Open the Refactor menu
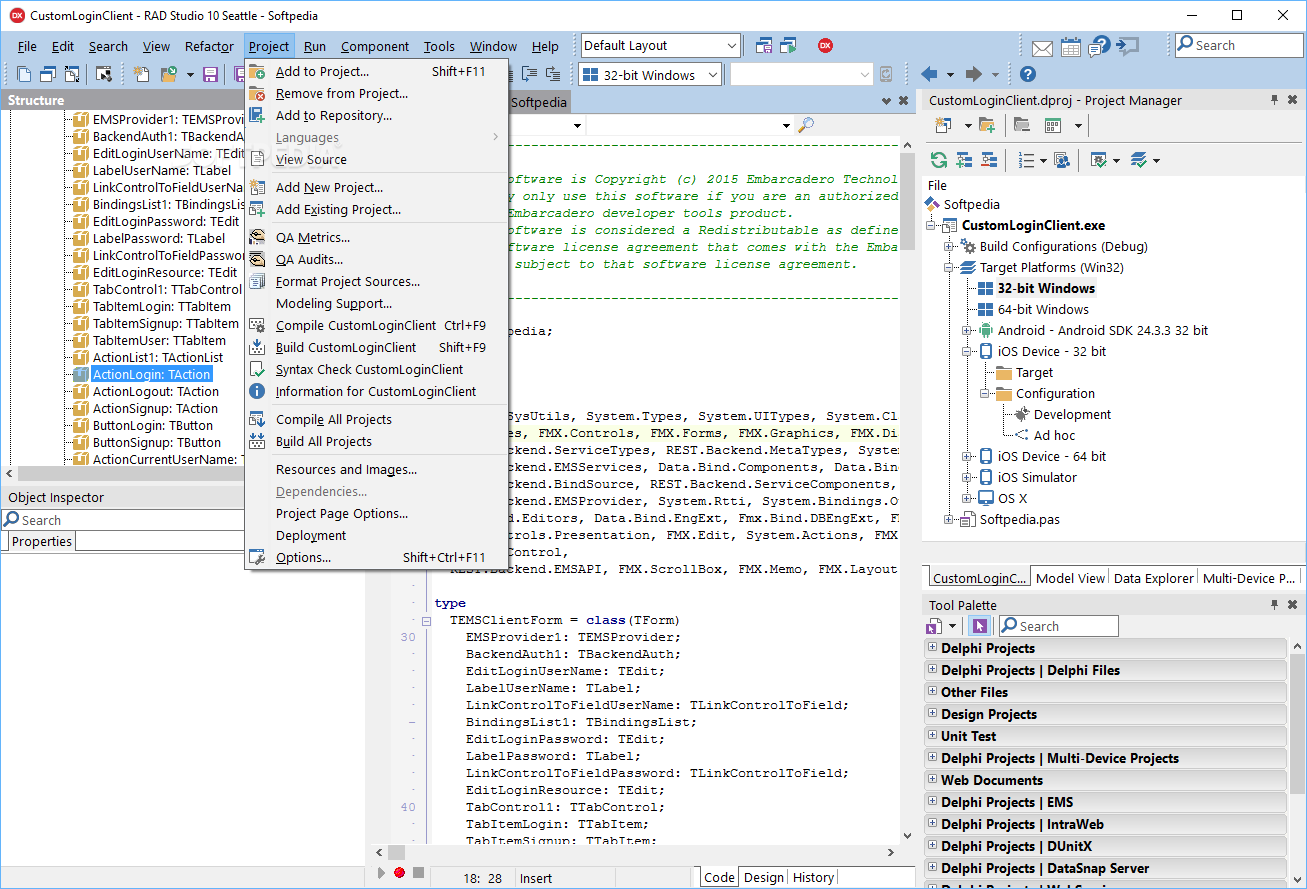 (209, 46)
